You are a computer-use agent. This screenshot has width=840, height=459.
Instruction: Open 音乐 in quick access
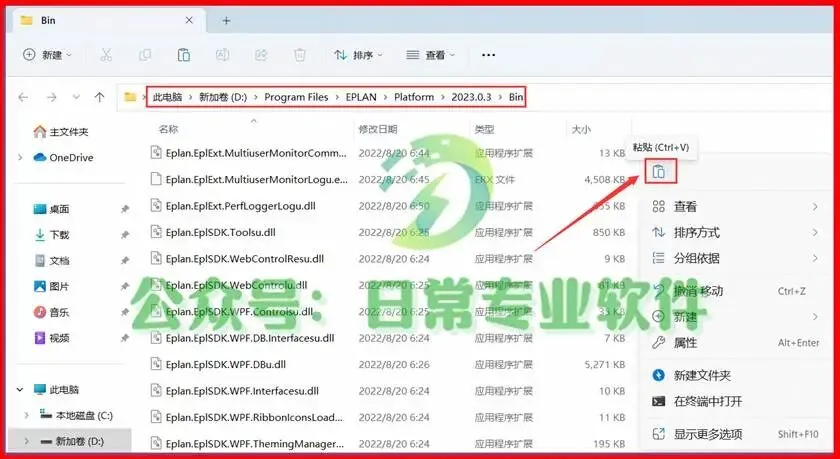[51, 312]
